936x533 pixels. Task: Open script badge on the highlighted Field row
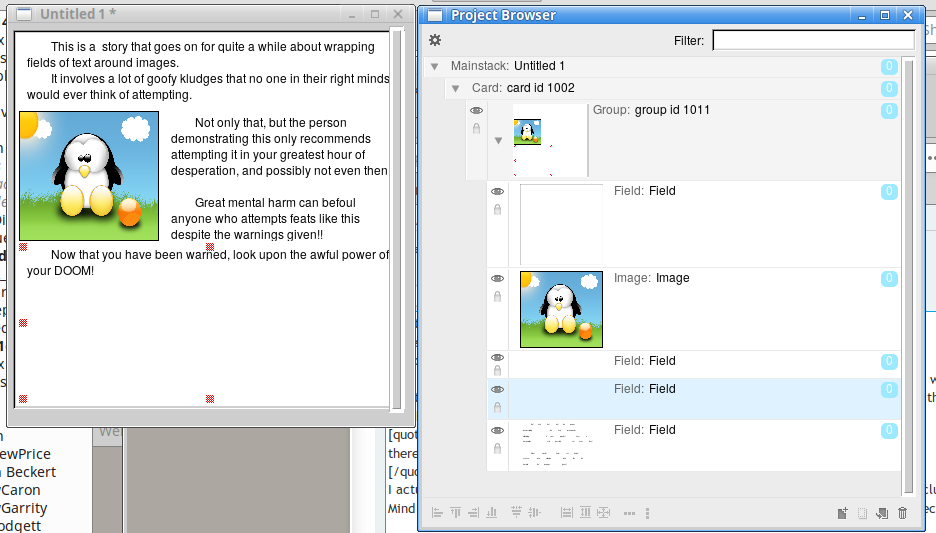point(889,389)
